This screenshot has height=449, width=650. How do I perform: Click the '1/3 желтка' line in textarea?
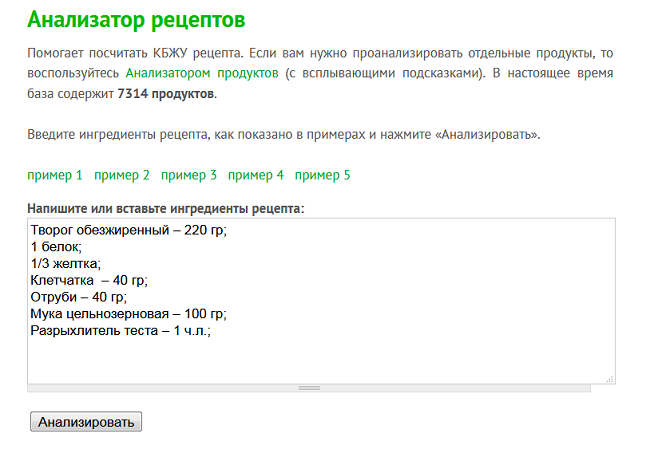(x=65, y=263)
